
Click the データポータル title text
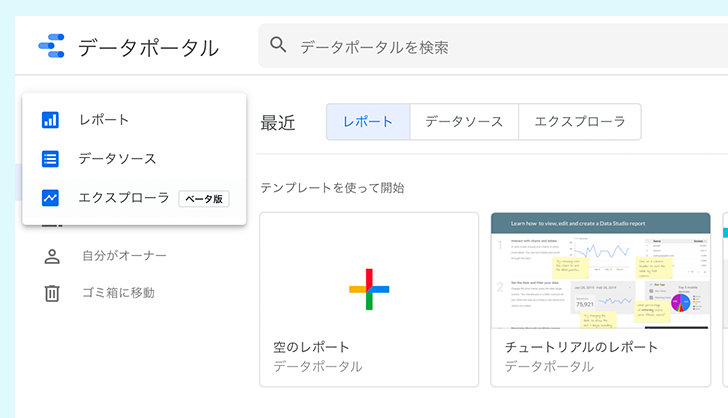click(148, 48)
